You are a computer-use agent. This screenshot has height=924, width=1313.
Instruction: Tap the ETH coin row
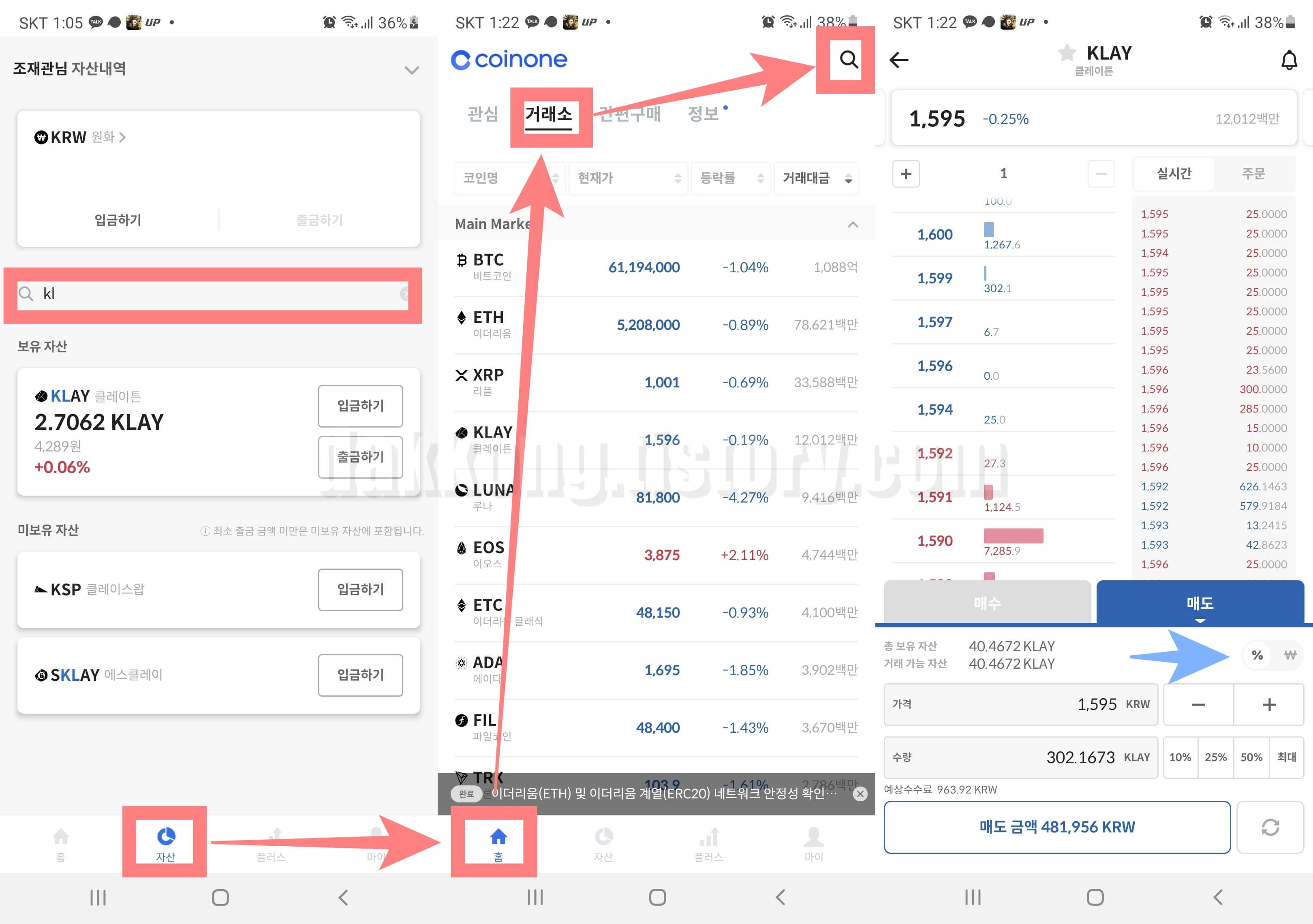tap(656, 325)
